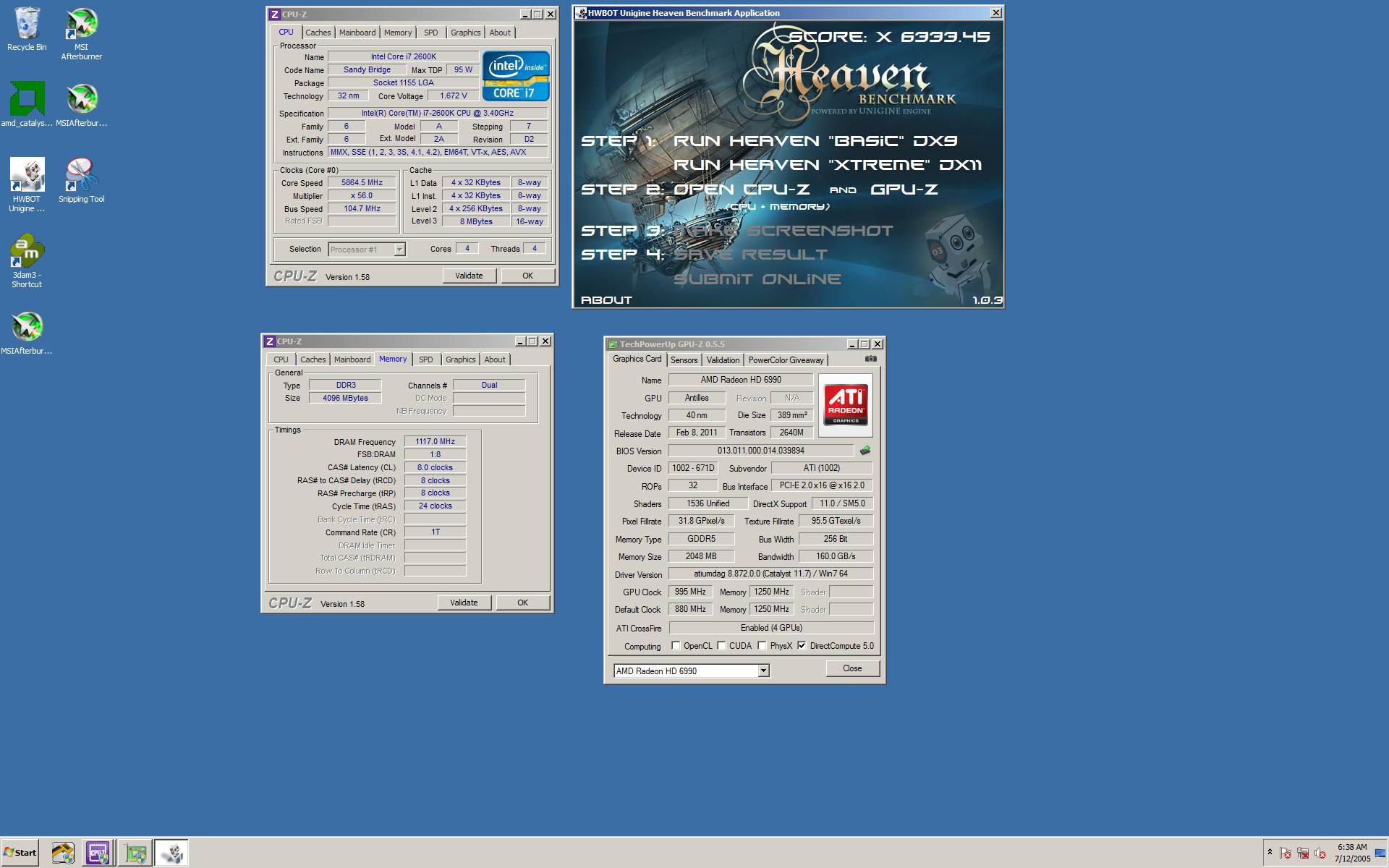The height and width of the screenshot is (868, 1389).
Task: Click Validate in the memory CPU-Z window
Action: point(464,603)
